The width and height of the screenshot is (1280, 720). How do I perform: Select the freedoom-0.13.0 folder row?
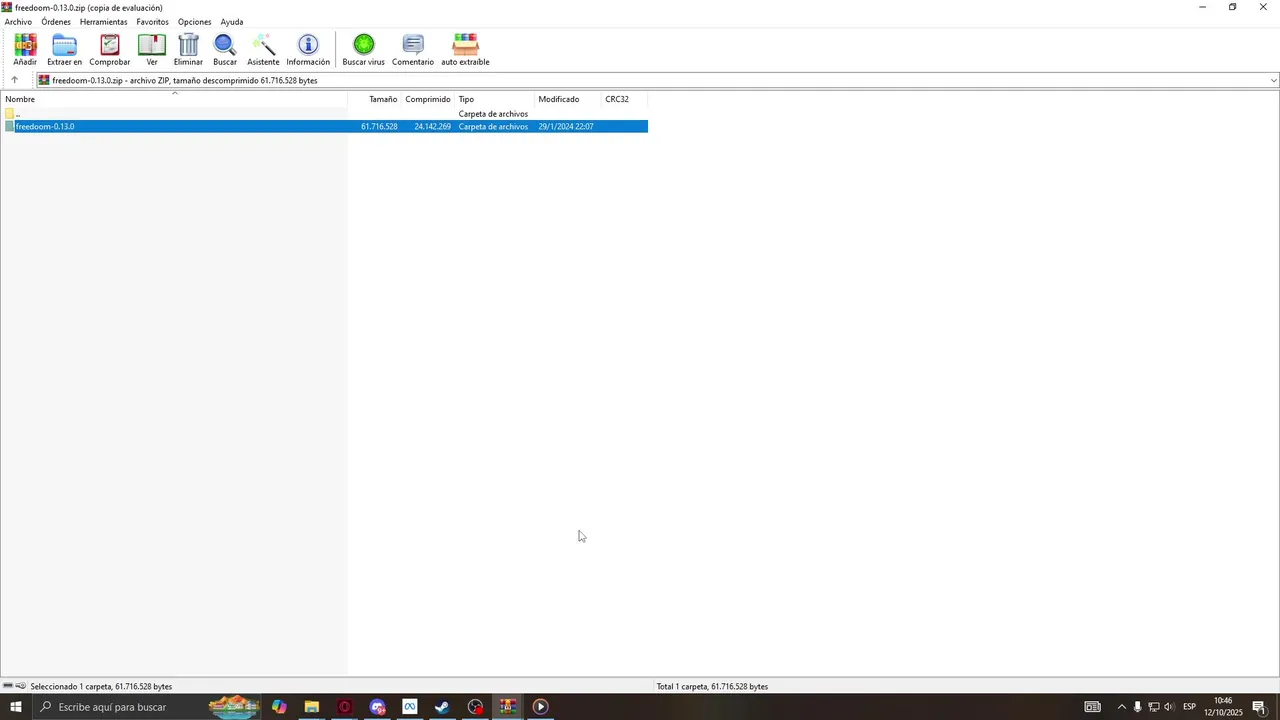pyautogui.click(x=325, y=127)
